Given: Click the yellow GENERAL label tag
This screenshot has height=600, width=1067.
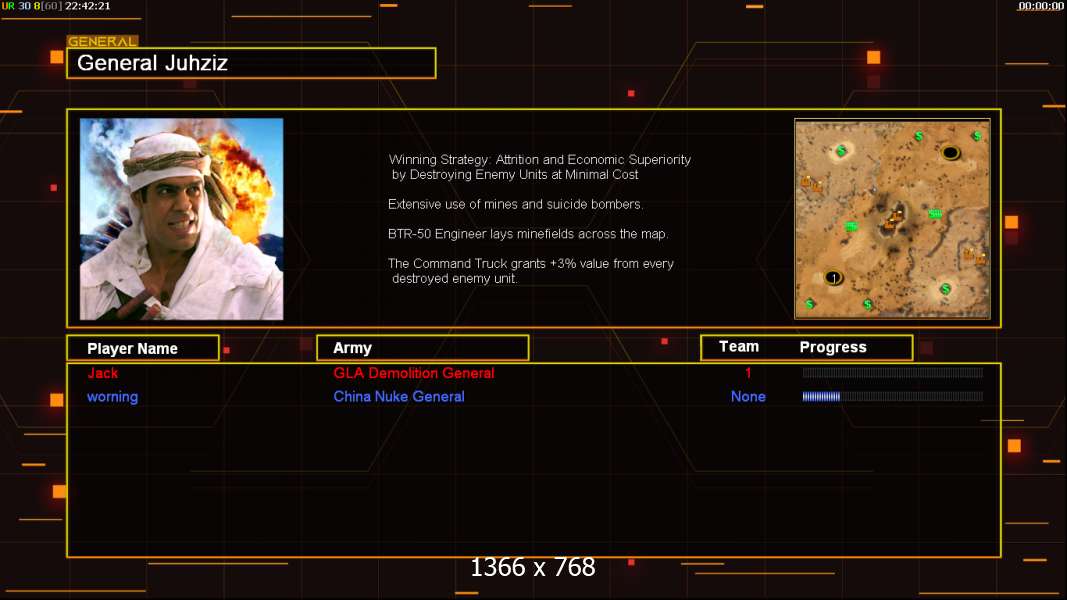Looking at the screenshot, I should (x=102, y=41).
